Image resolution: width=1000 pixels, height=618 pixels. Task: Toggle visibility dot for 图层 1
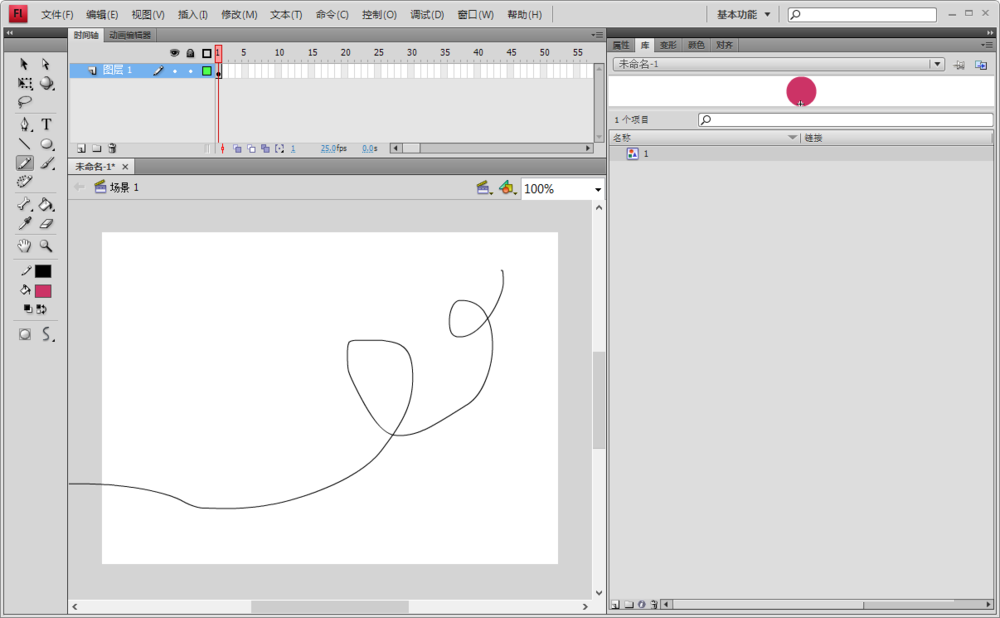click(174, 71)
